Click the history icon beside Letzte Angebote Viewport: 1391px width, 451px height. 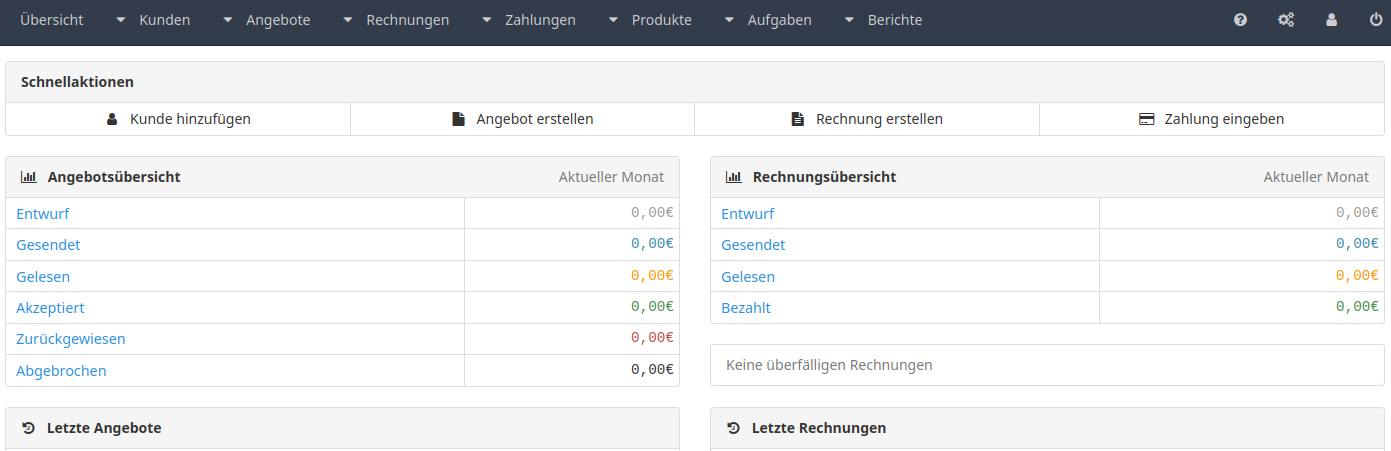click(x=28, y=428)
